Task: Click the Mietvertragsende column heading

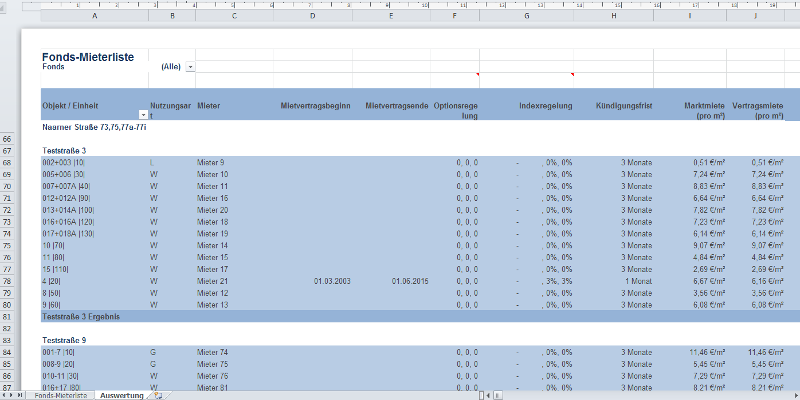Action: click(396, 106)
